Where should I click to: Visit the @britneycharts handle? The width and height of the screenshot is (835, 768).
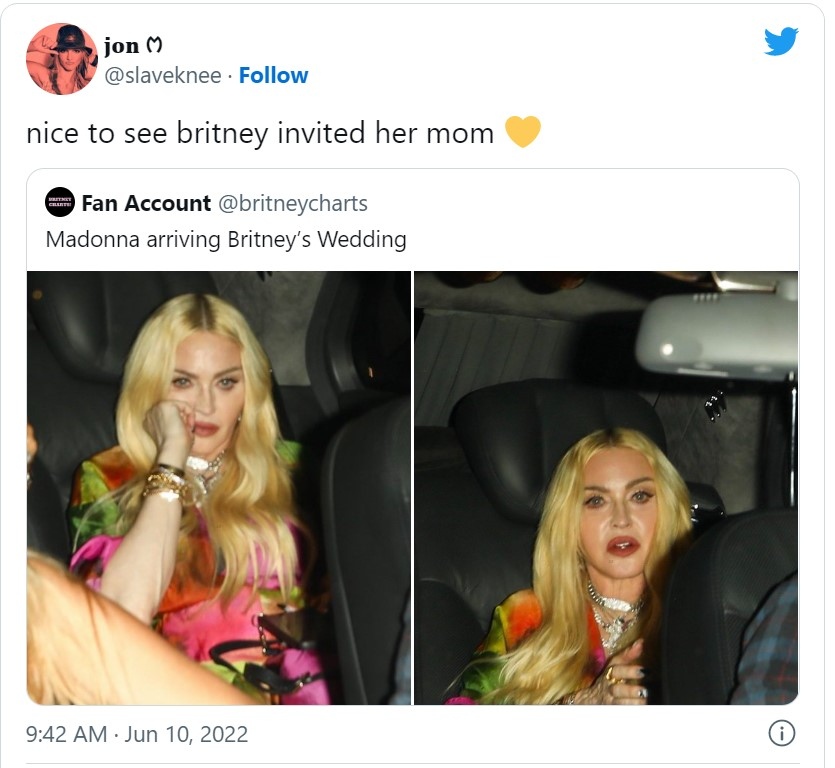pyautogui.click(x=292, y=203)
